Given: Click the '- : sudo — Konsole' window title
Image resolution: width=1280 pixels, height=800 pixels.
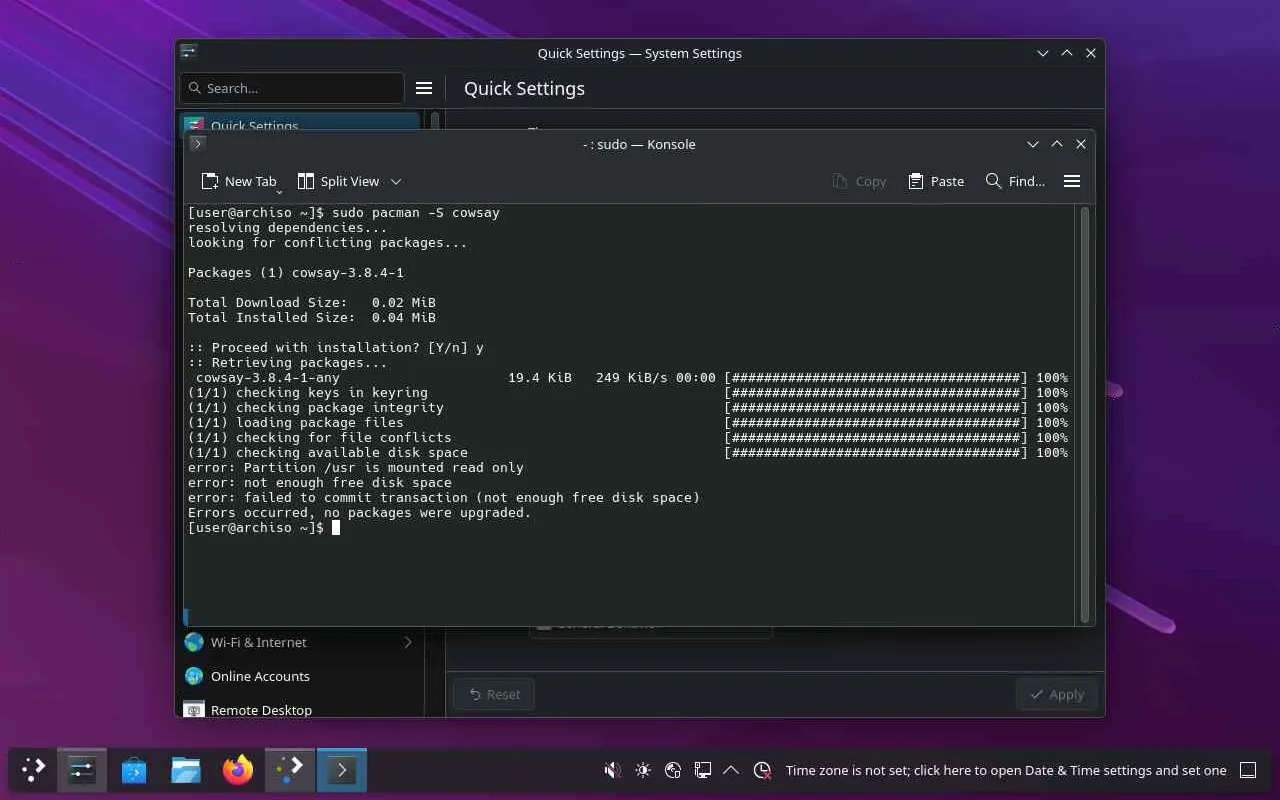Looking at the screenshot, I should click(x=639, y=144).
